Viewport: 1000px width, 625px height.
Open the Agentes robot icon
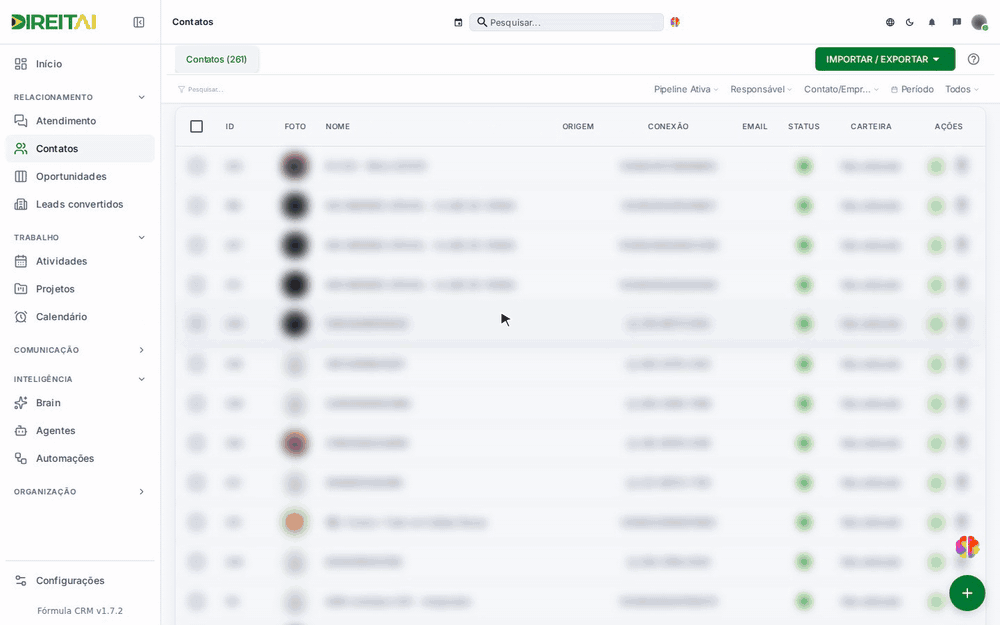(21, 430)
